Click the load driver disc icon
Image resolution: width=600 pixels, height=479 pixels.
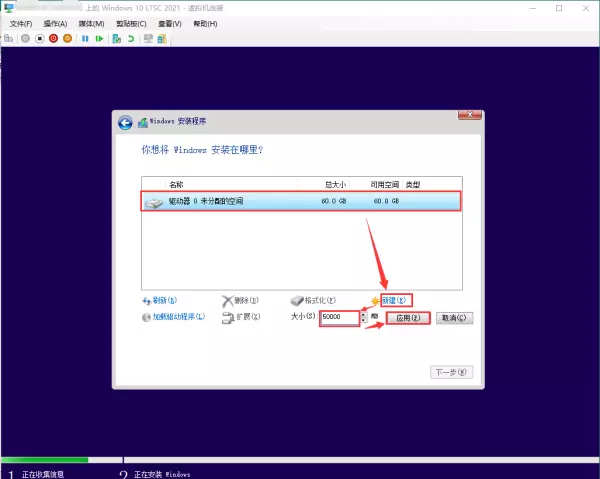(146, 318)
